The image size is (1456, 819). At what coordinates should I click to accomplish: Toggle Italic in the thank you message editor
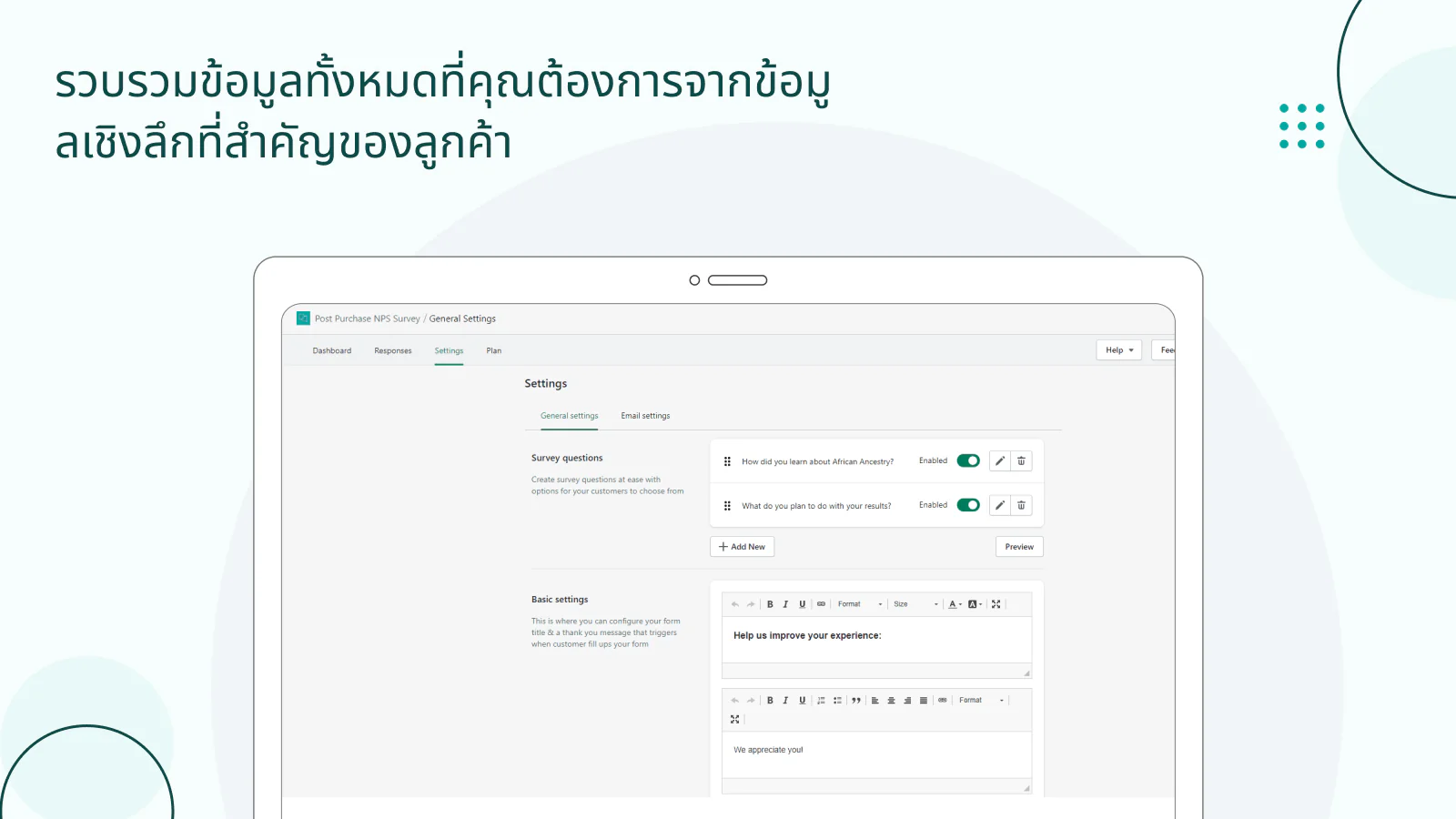pos(785,701)
